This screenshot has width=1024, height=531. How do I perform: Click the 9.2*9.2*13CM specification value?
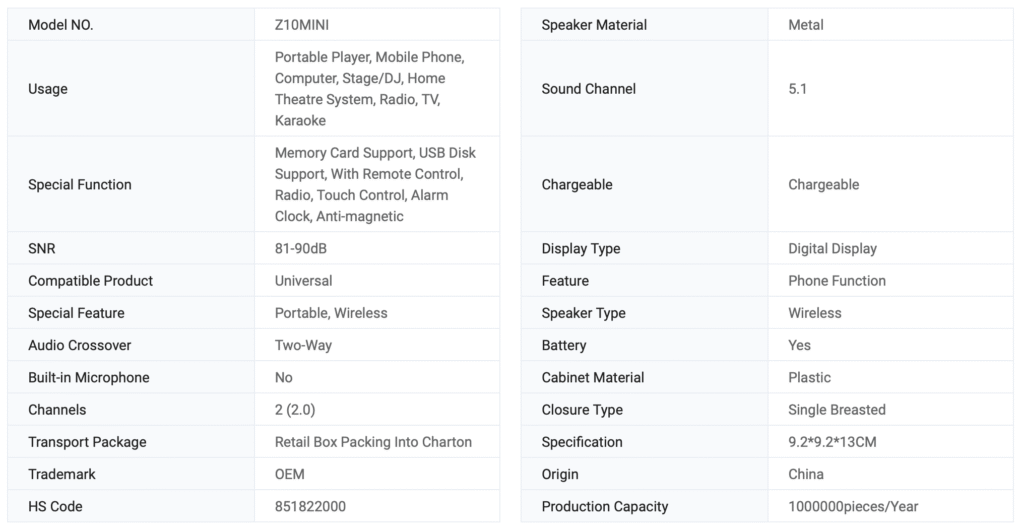(x=832, y=442)
